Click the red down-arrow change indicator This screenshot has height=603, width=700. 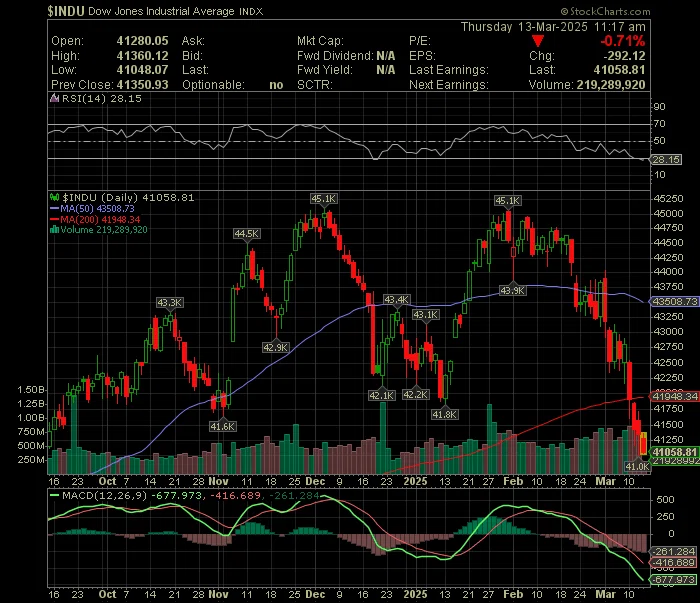point(538,41)
